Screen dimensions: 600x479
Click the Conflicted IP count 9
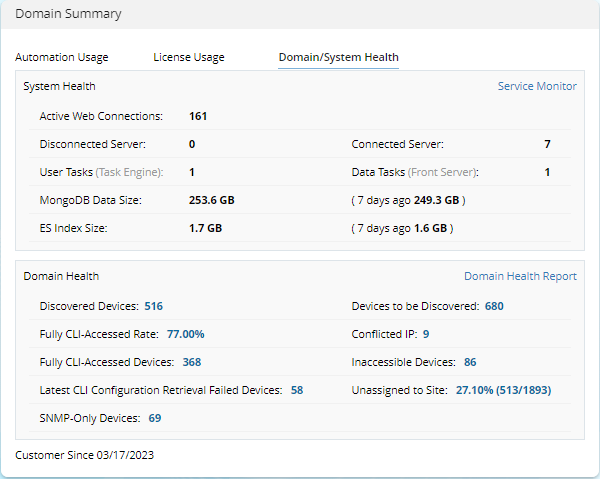(426, 334)
